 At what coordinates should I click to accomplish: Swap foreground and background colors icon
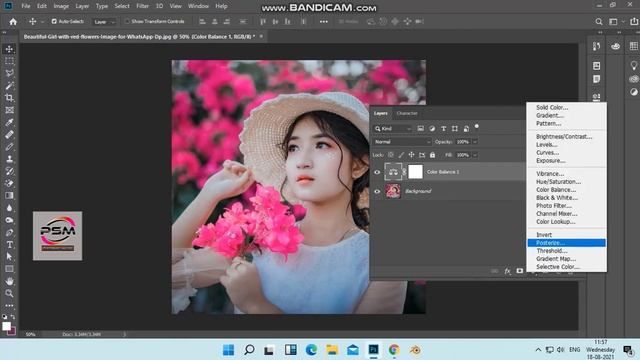tap(13, 317)
